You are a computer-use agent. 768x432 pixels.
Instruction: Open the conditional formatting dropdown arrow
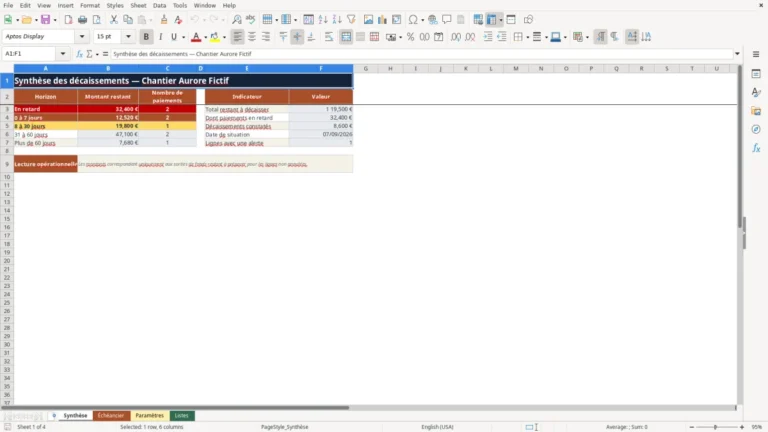(587, 37)
